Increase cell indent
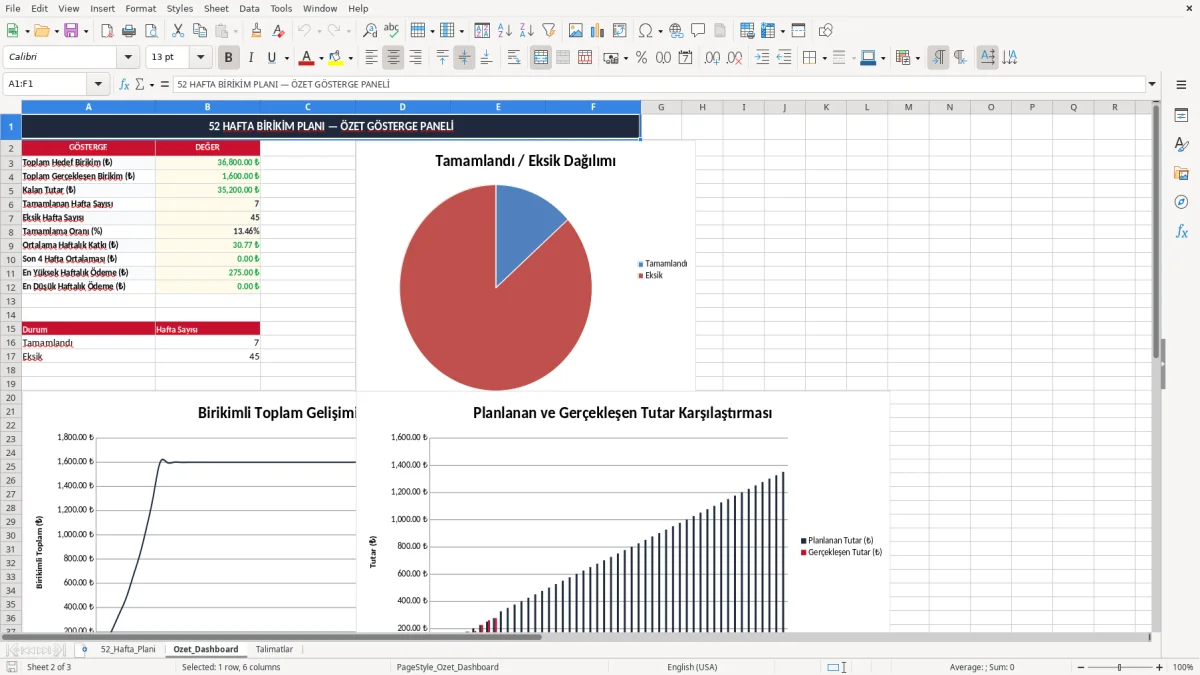The height and width of the screenshot is (675, 1200). click(x=762, y=58)
